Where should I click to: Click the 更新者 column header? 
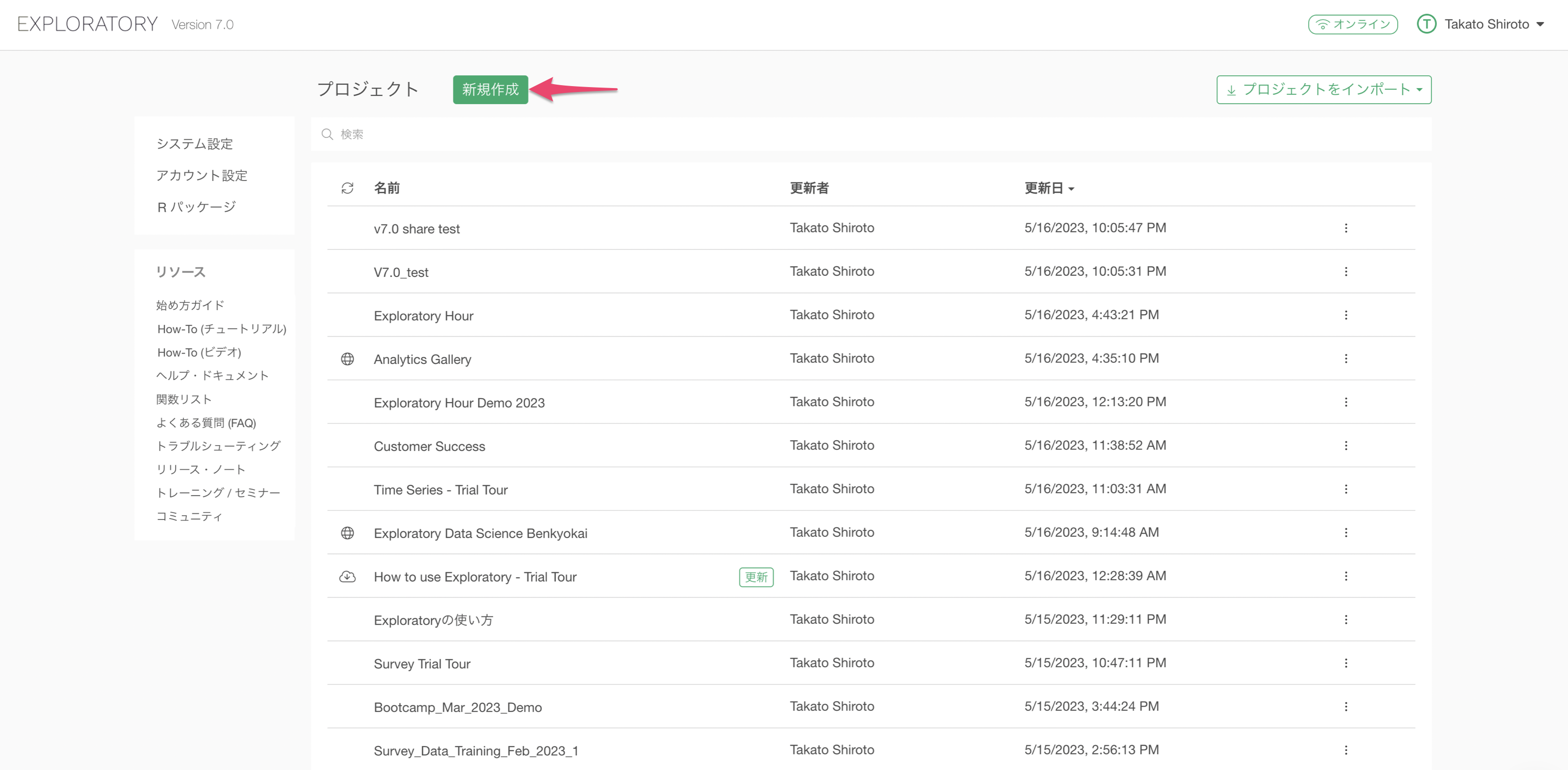809,188
